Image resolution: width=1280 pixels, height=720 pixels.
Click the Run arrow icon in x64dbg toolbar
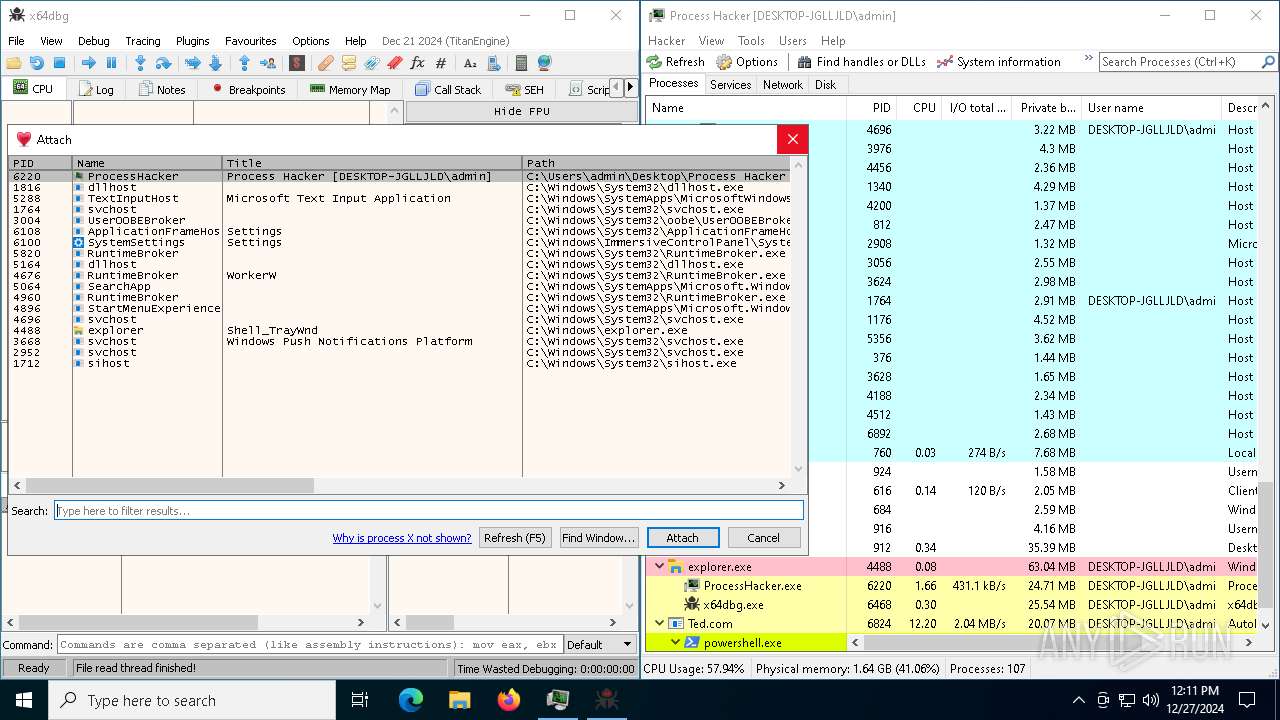click(88, 63)
